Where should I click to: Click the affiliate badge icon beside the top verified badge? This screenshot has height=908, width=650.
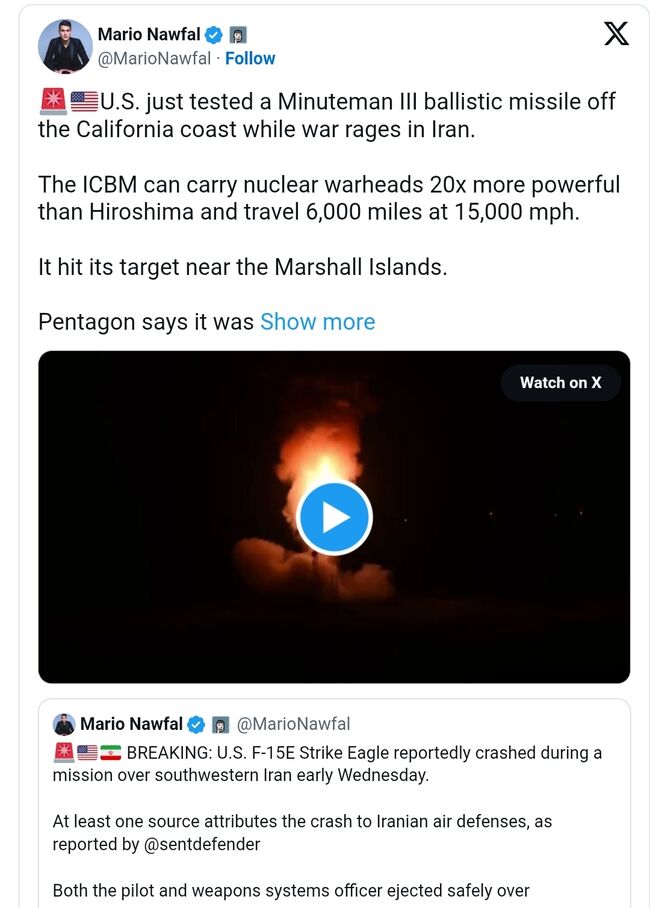238,35
